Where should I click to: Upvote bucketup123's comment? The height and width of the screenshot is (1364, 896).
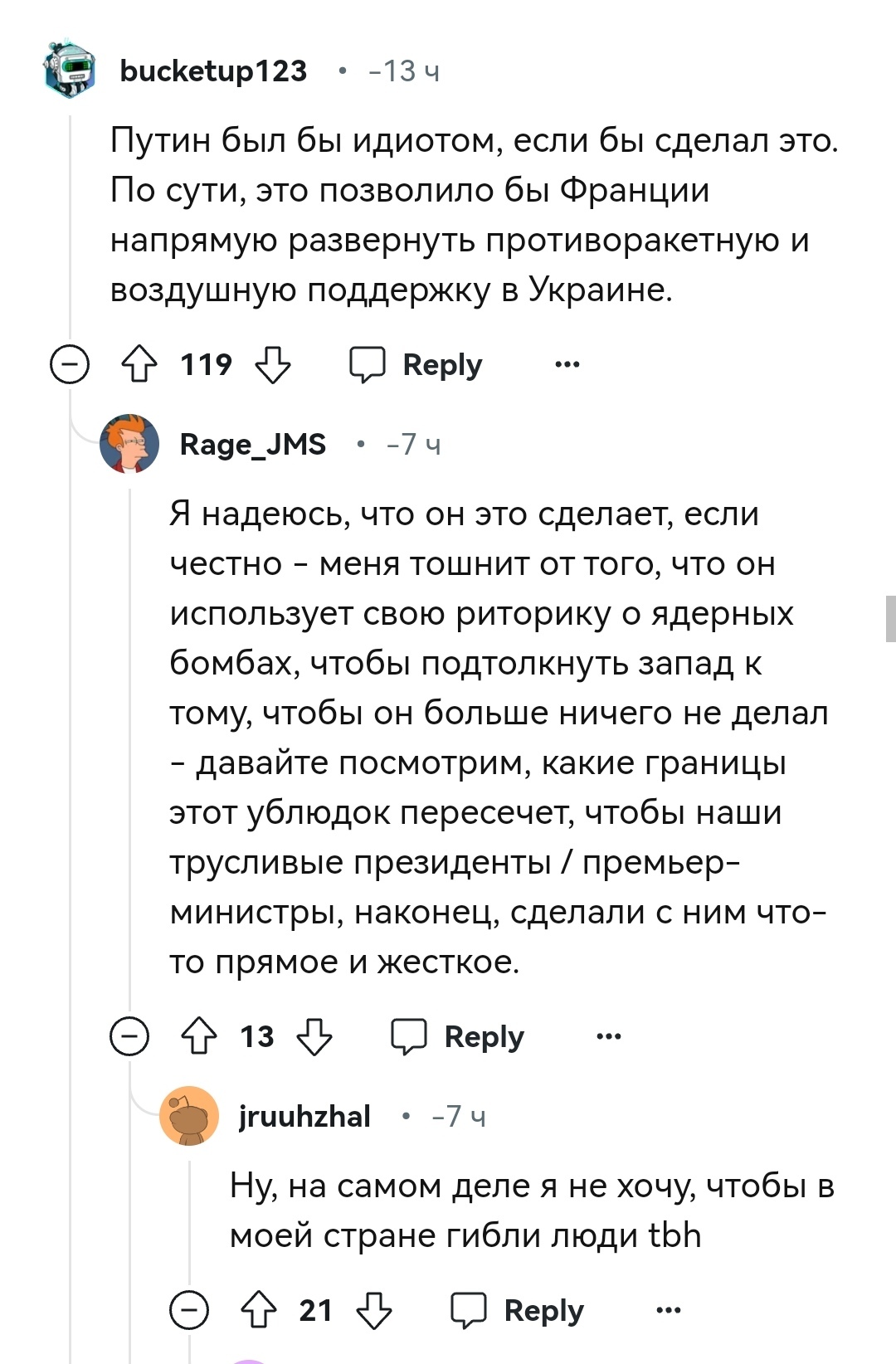[139, 364]
